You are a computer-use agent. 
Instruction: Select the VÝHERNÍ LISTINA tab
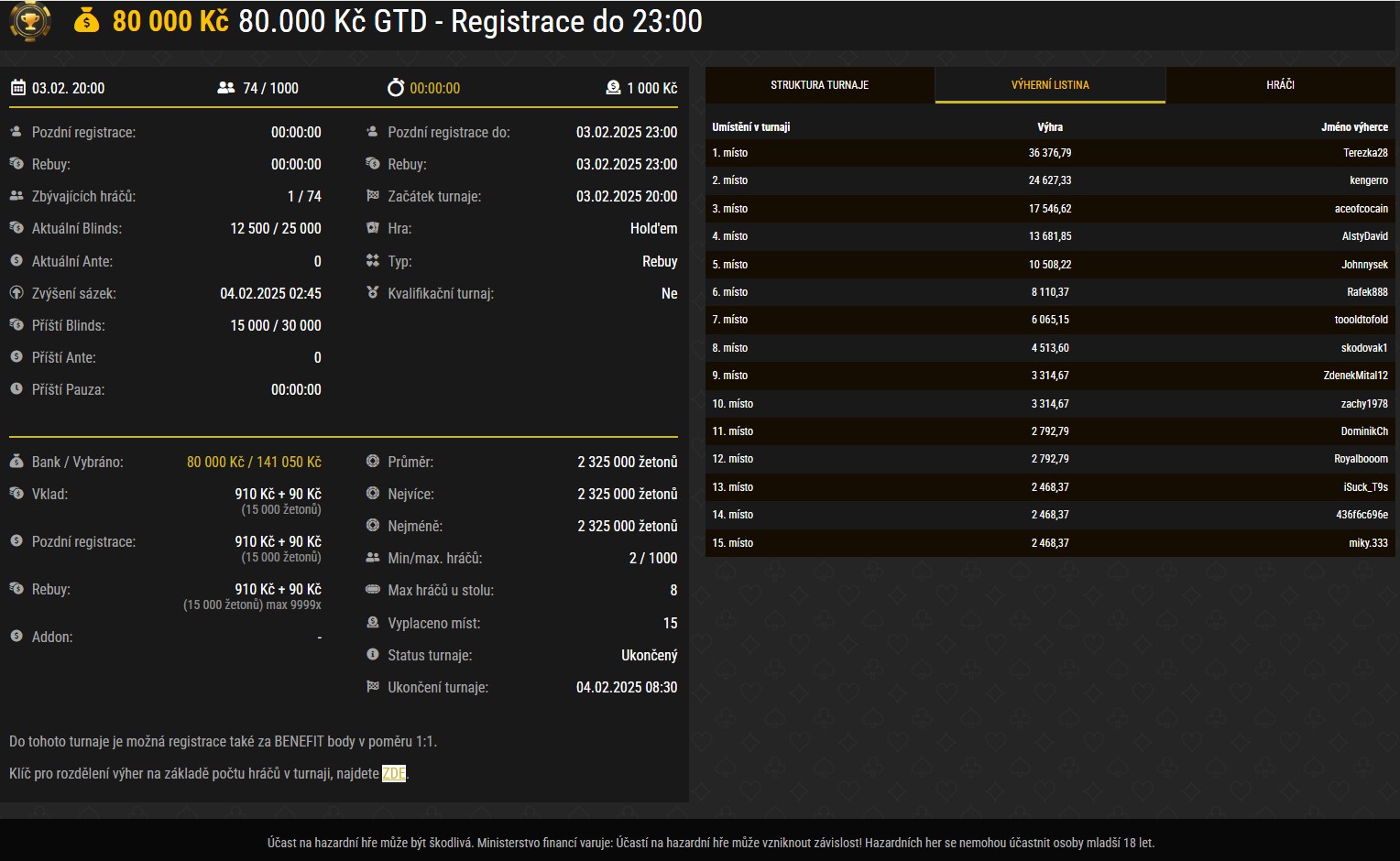[1050, 85]
